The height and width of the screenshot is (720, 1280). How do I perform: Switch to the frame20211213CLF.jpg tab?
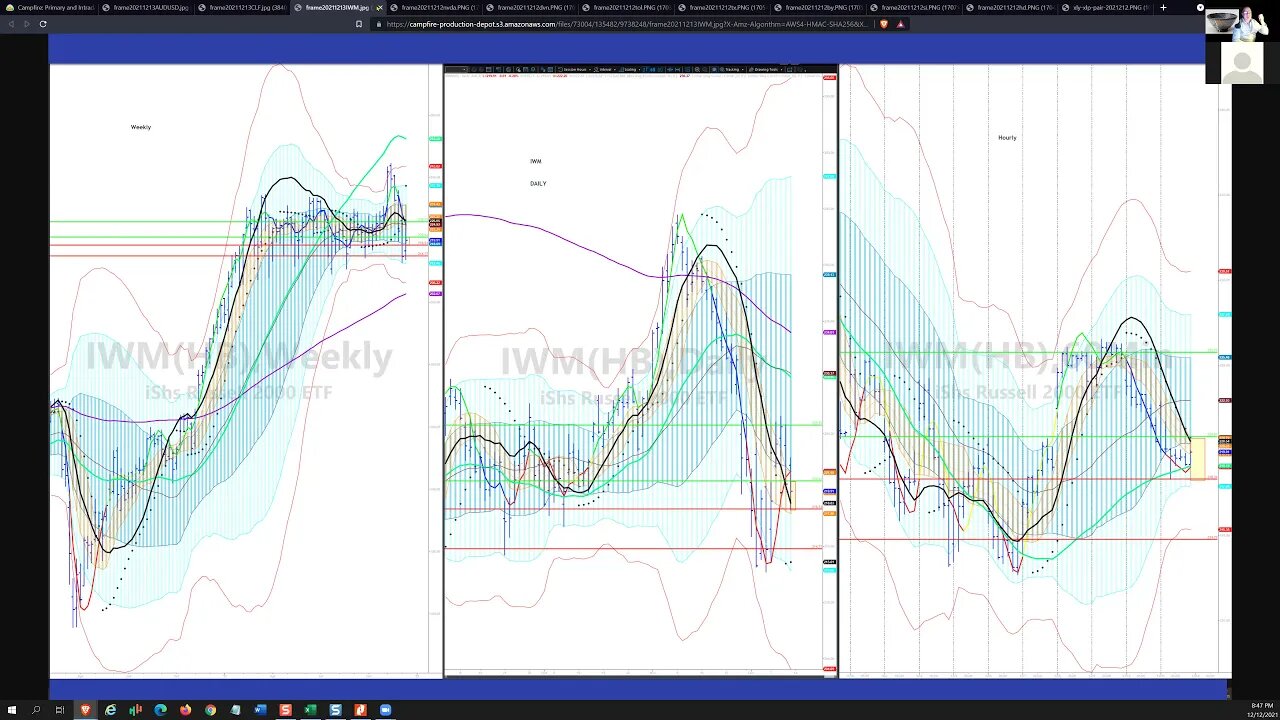click(x=241, y=7)
